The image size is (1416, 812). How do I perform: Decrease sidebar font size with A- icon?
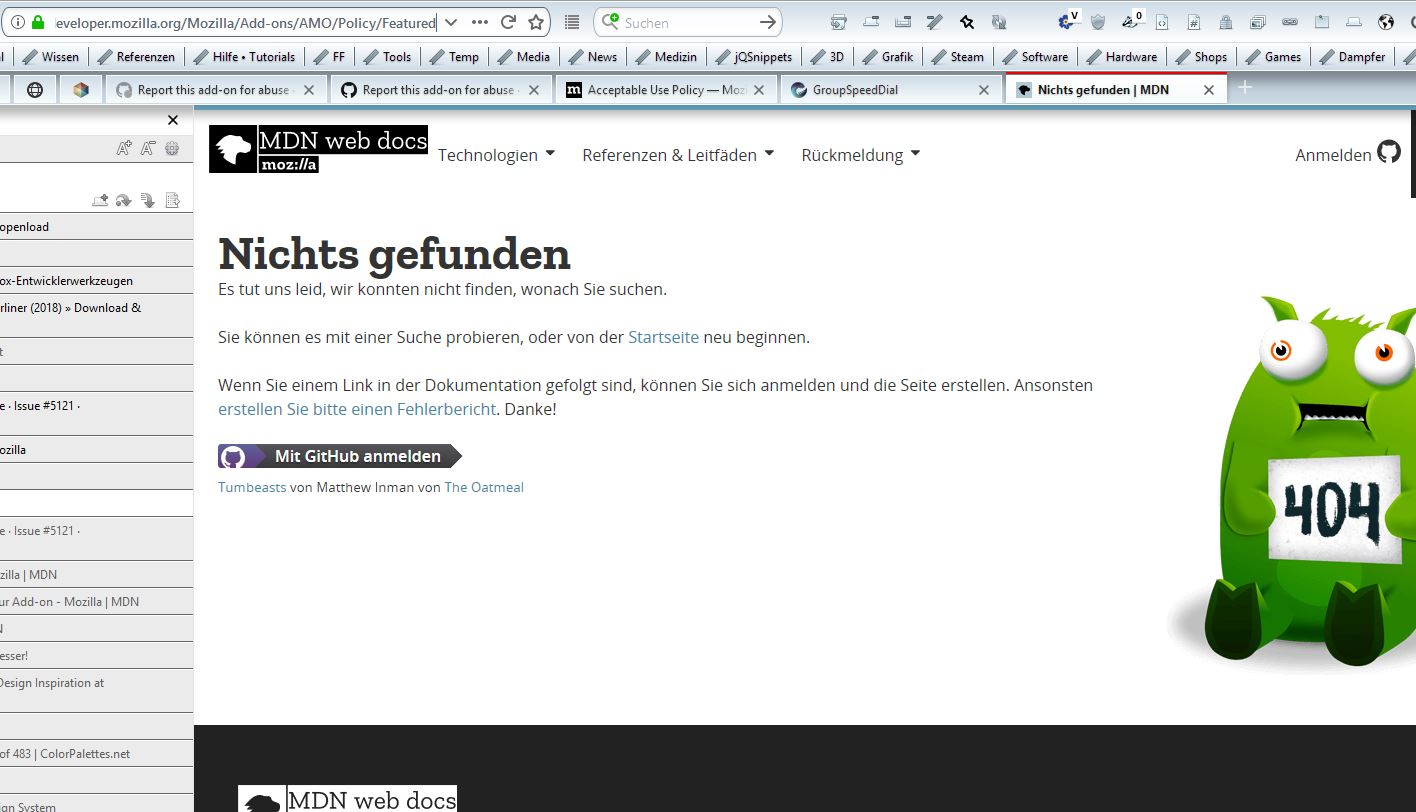coord(148,149)
